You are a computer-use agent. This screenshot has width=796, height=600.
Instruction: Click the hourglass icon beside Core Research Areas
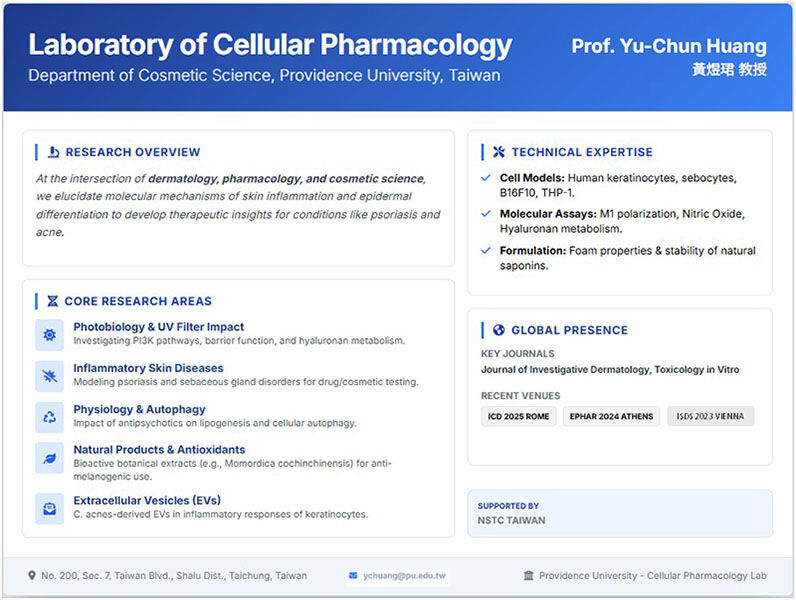click(52, 301)
